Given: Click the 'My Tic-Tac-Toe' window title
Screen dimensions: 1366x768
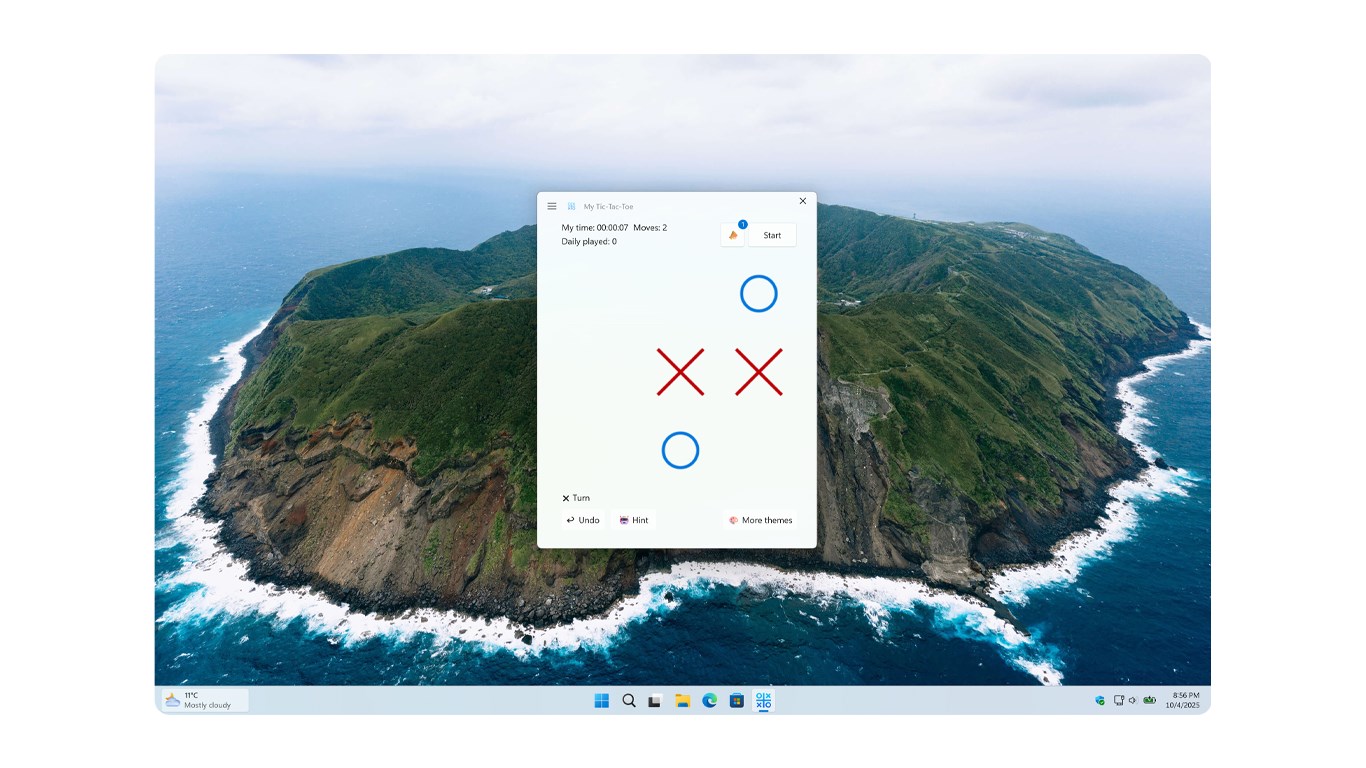Looking at the screenshot, I should click(608, 207).
